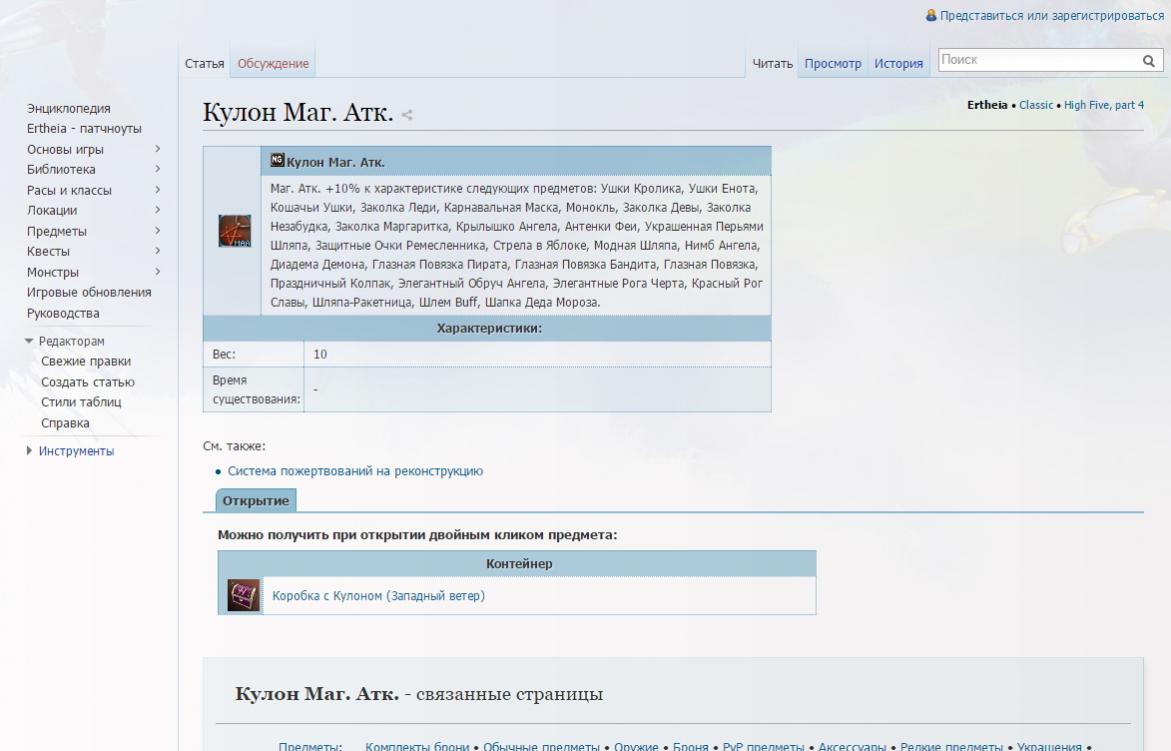Click the Кулон Маг. Атк. item icon

click(x=234, y=232)
